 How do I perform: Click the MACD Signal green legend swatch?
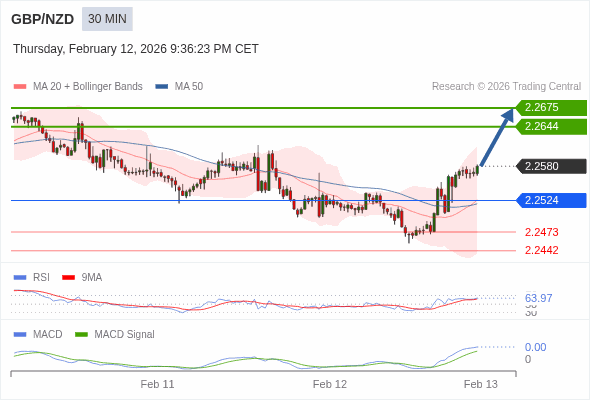click(x=81, y=335)
